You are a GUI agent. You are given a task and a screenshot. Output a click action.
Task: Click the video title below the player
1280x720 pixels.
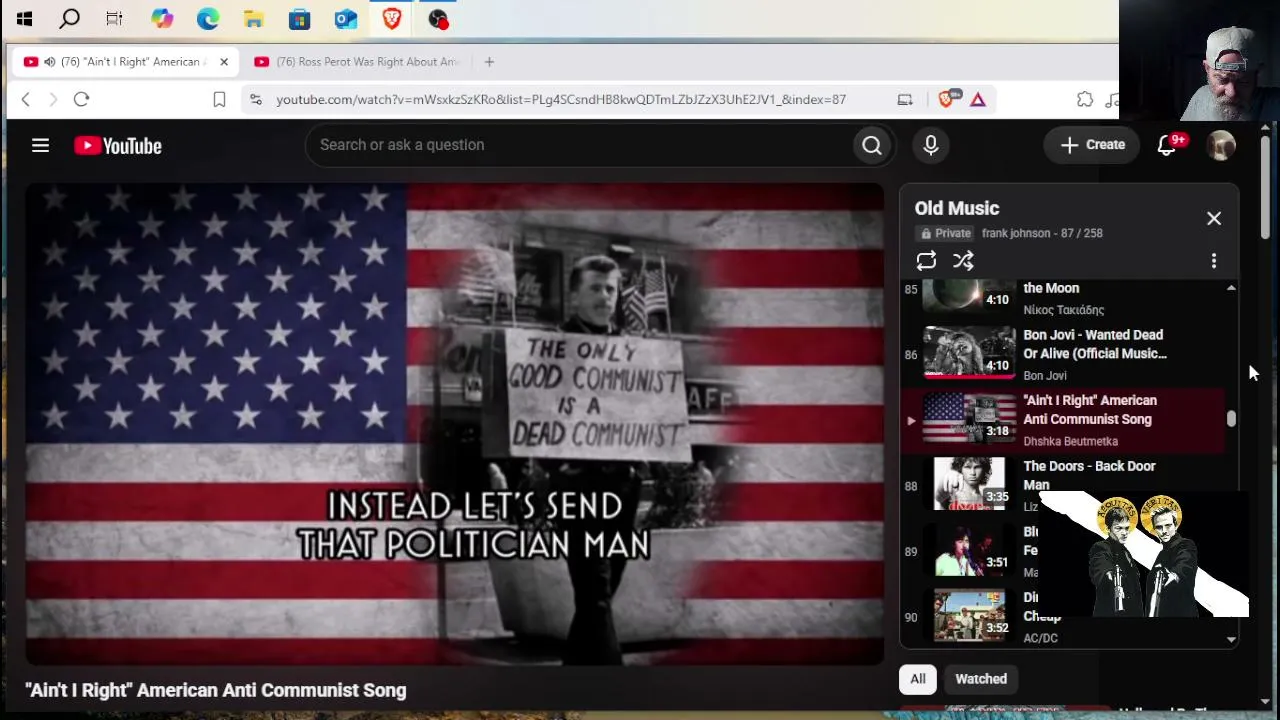pos(216,690)
